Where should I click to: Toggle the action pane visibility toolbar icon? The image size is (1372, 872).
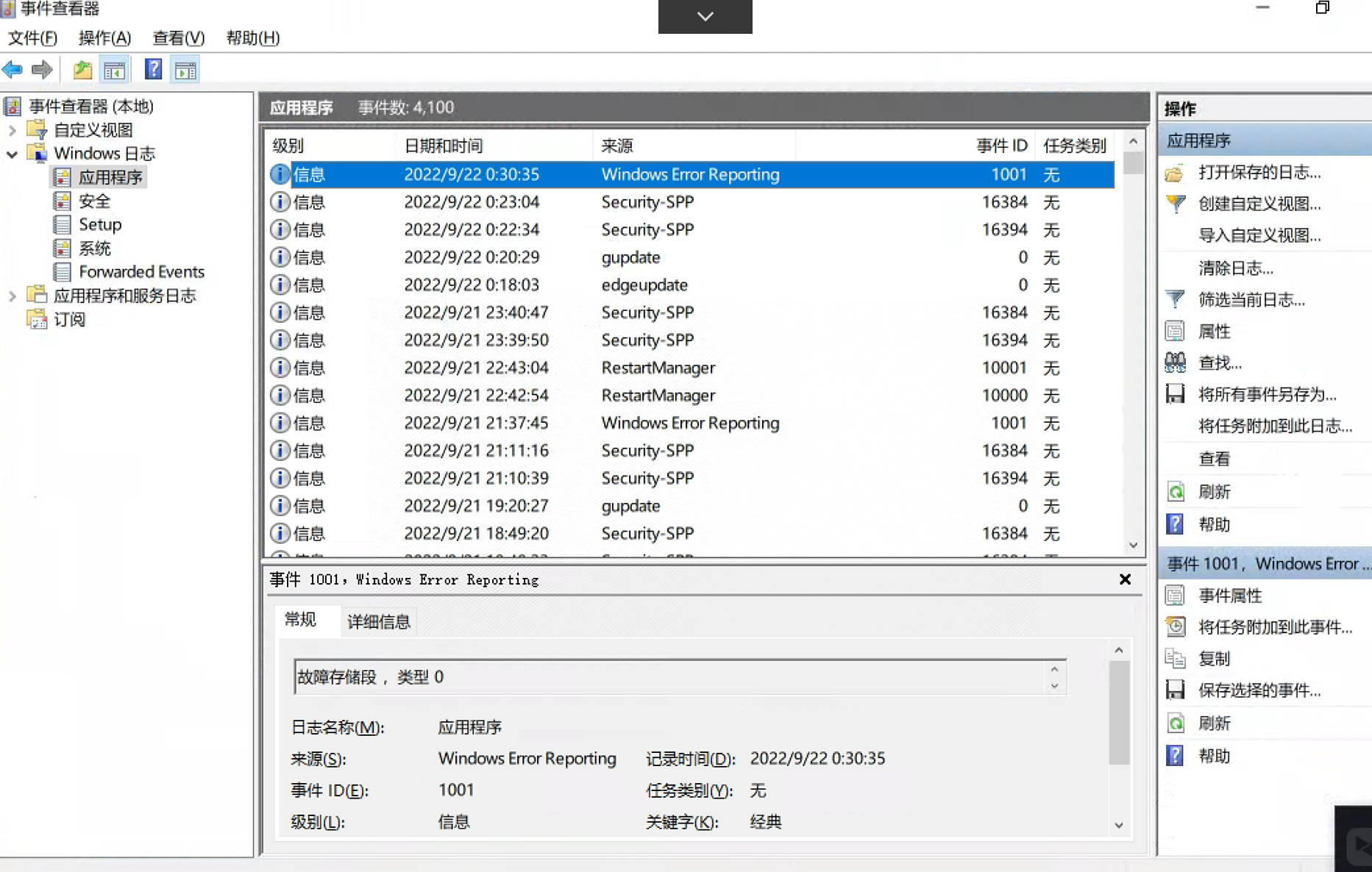185,69
